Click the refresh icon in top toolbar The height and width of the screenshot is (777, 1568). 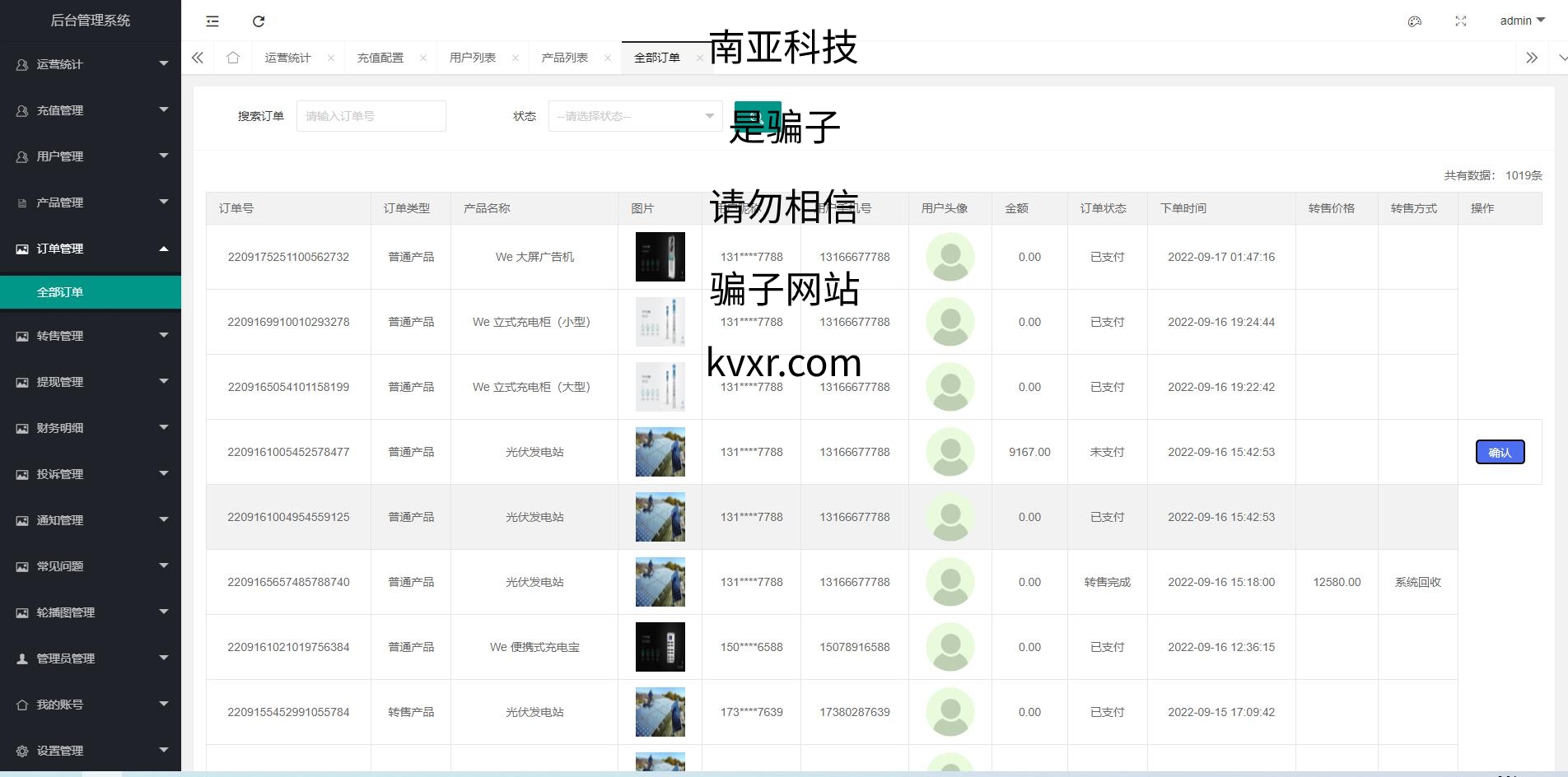pos(259,21)
